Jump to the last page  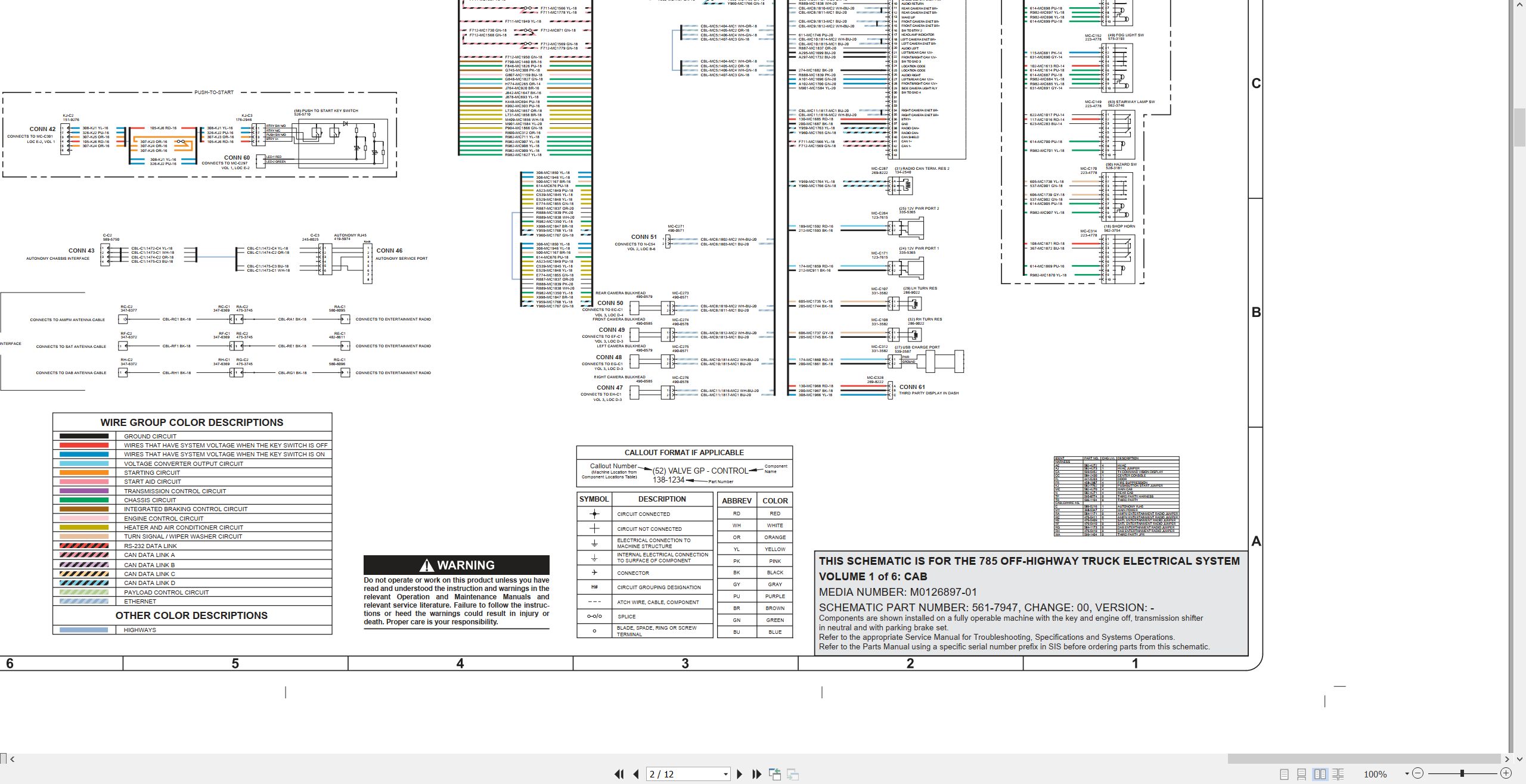[x=757, y=774]
